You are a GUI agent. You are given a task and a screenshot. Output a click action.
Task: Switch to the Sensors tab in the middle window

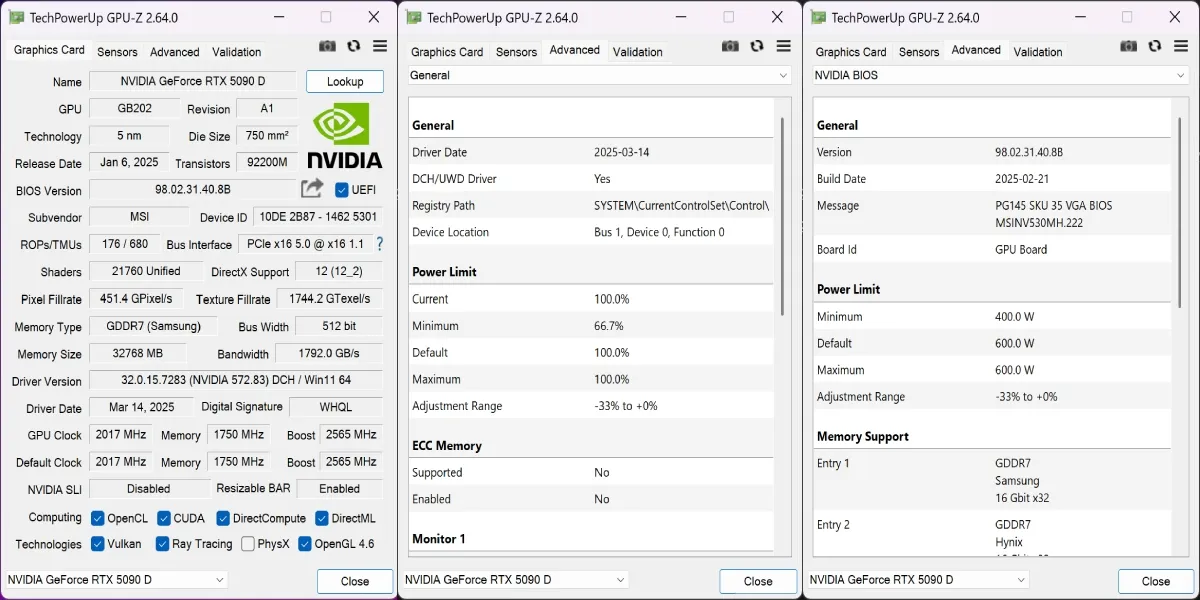click(x=516, y=52)
